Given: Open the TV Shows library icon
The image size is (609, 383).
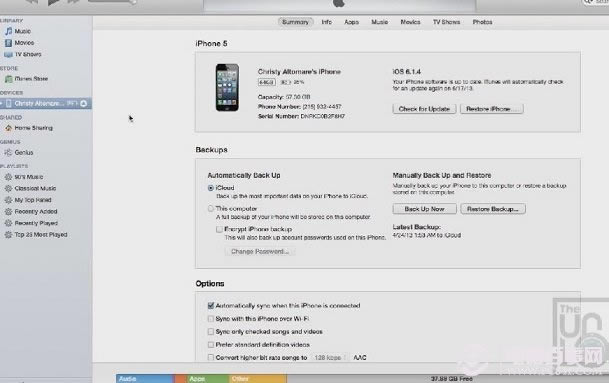Looking at the screenshot, I should pos(8,54).
